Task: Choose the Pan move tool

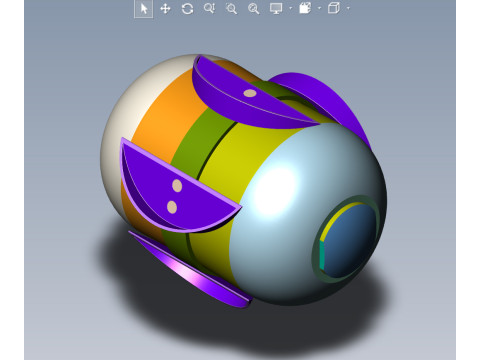Action: 165,9
